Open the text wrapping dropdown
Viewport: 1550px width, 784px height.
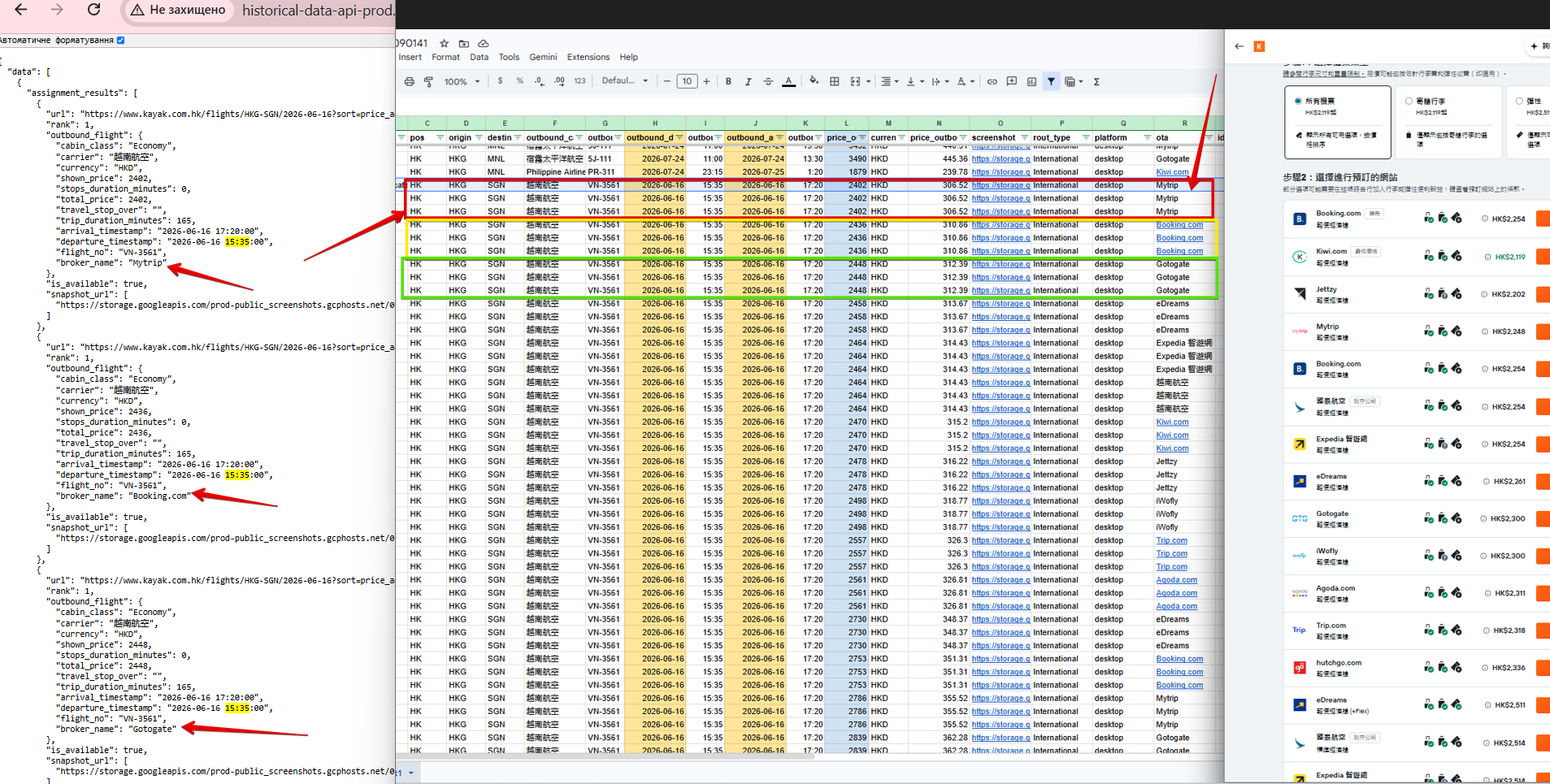940,81
